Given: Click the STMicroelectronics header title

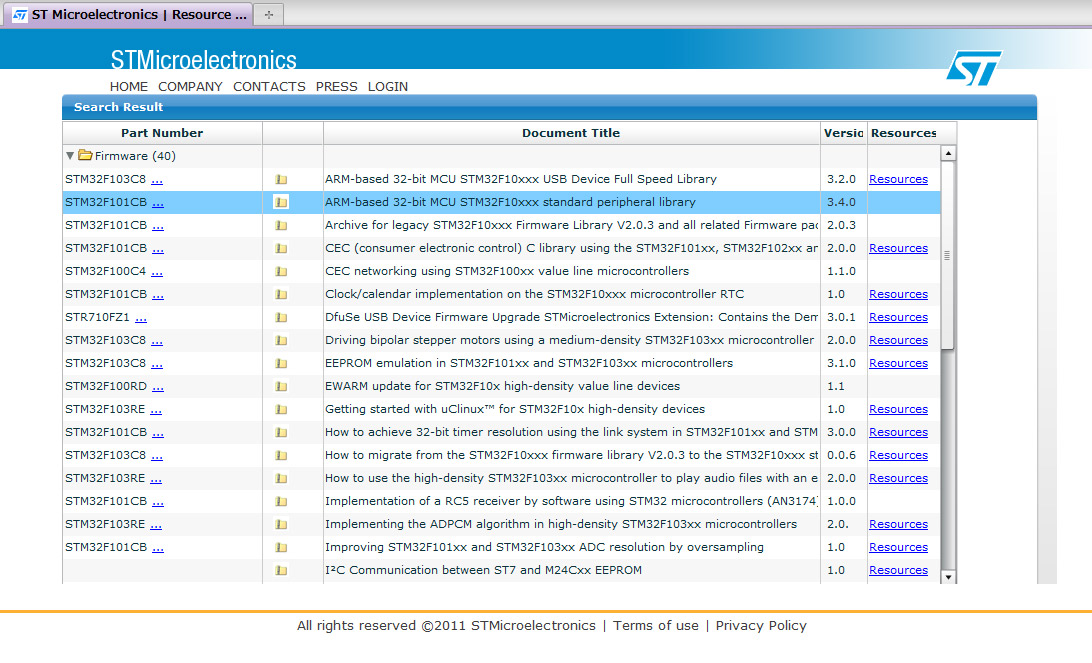Looking at the screenshot, I should [x=203, y=60].
